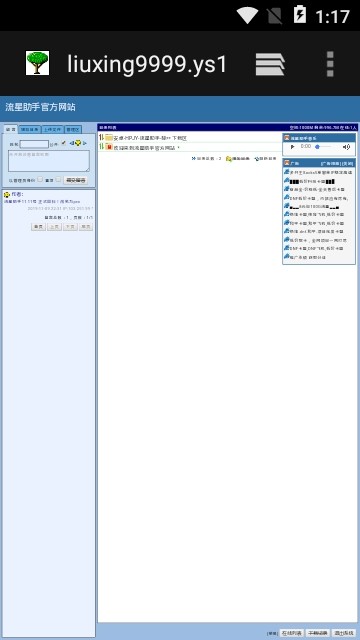Click the rightmost button in bottom bar
Viewport: 360px width, 640px height.
pos(344,633)
